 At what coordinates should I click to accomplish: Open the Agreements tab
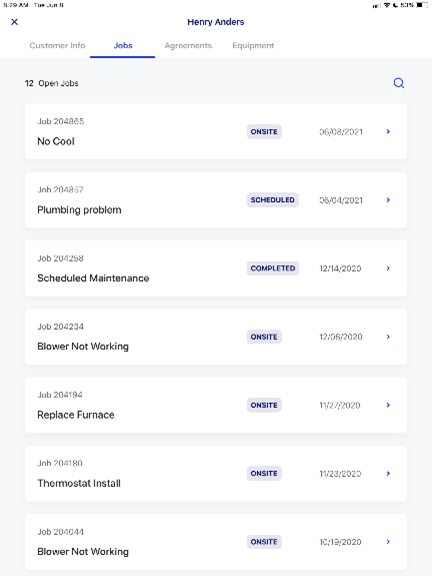click(188, 46)
